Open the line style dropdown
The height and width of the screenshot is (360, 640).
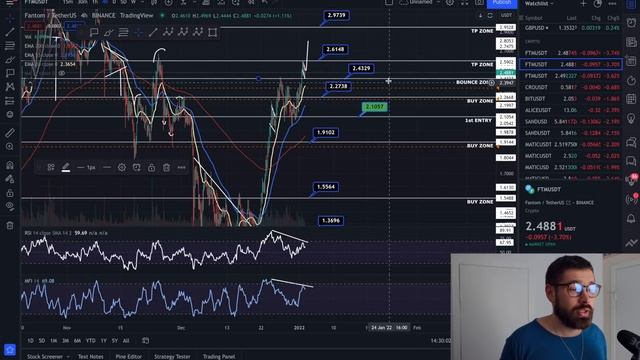point(107,167)
